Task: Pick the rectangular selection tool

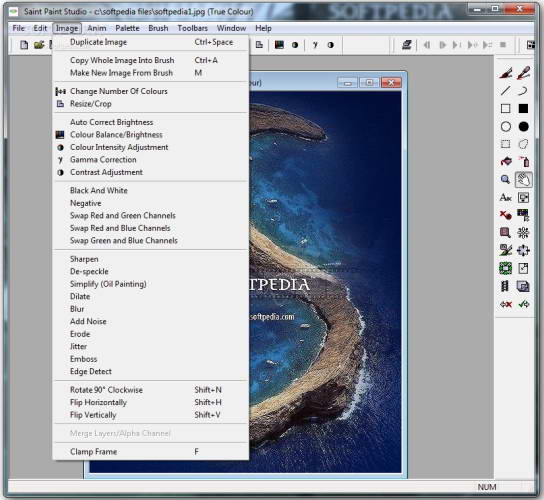Action: 505,144
